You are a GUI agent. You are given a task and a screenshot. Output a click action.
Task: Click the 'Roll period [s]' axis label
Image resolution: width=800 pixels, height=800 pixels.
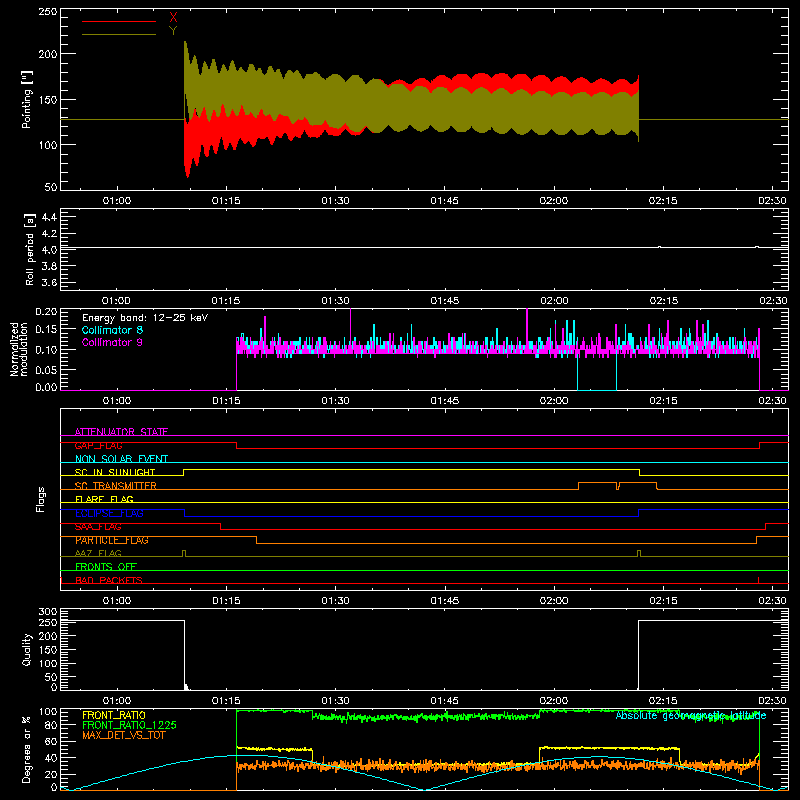[30, 249]
